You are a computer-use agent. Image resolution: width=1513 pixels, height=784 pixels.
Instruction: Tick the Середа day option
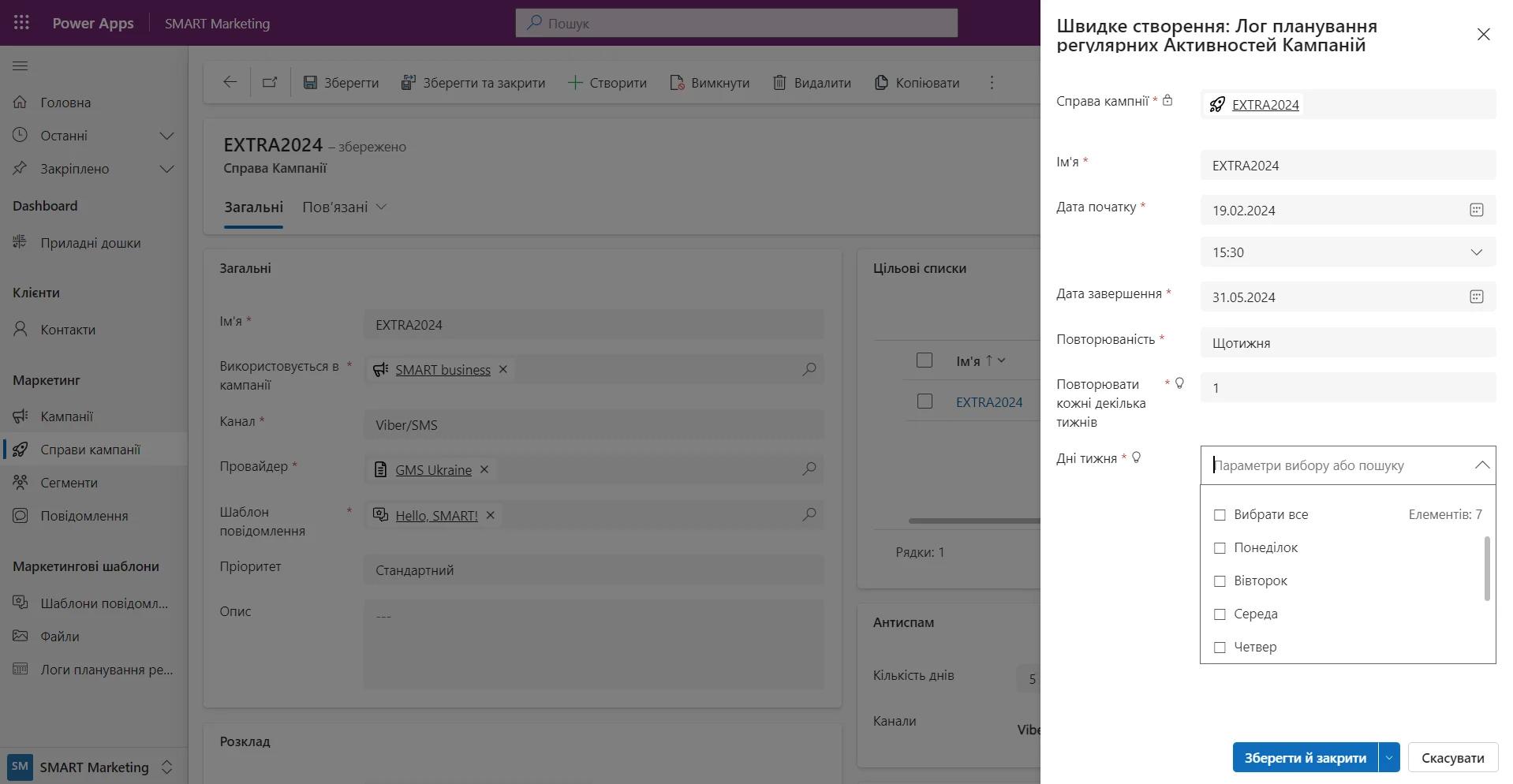[x=1220, y=614]
